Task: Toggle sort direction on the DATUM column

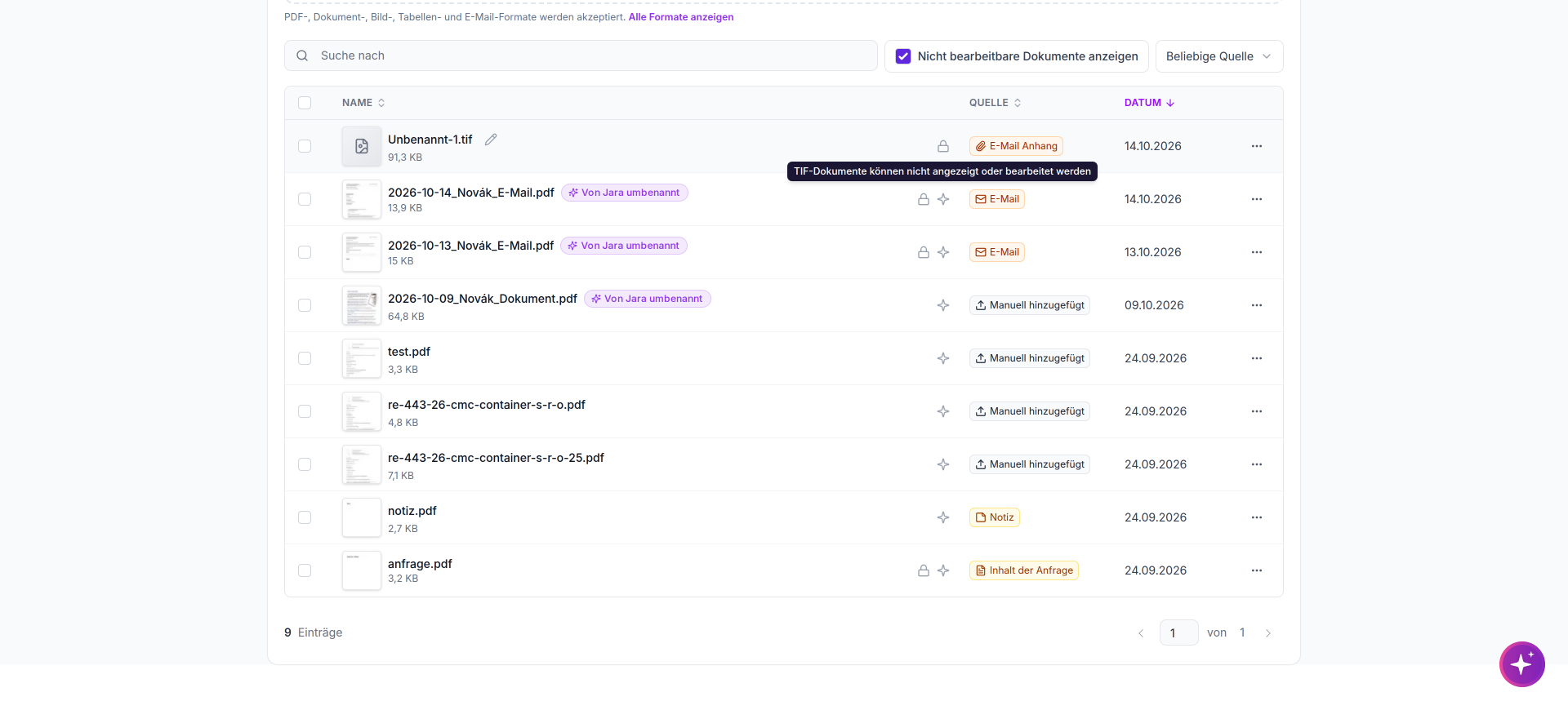Action: tap(1149, 103)
